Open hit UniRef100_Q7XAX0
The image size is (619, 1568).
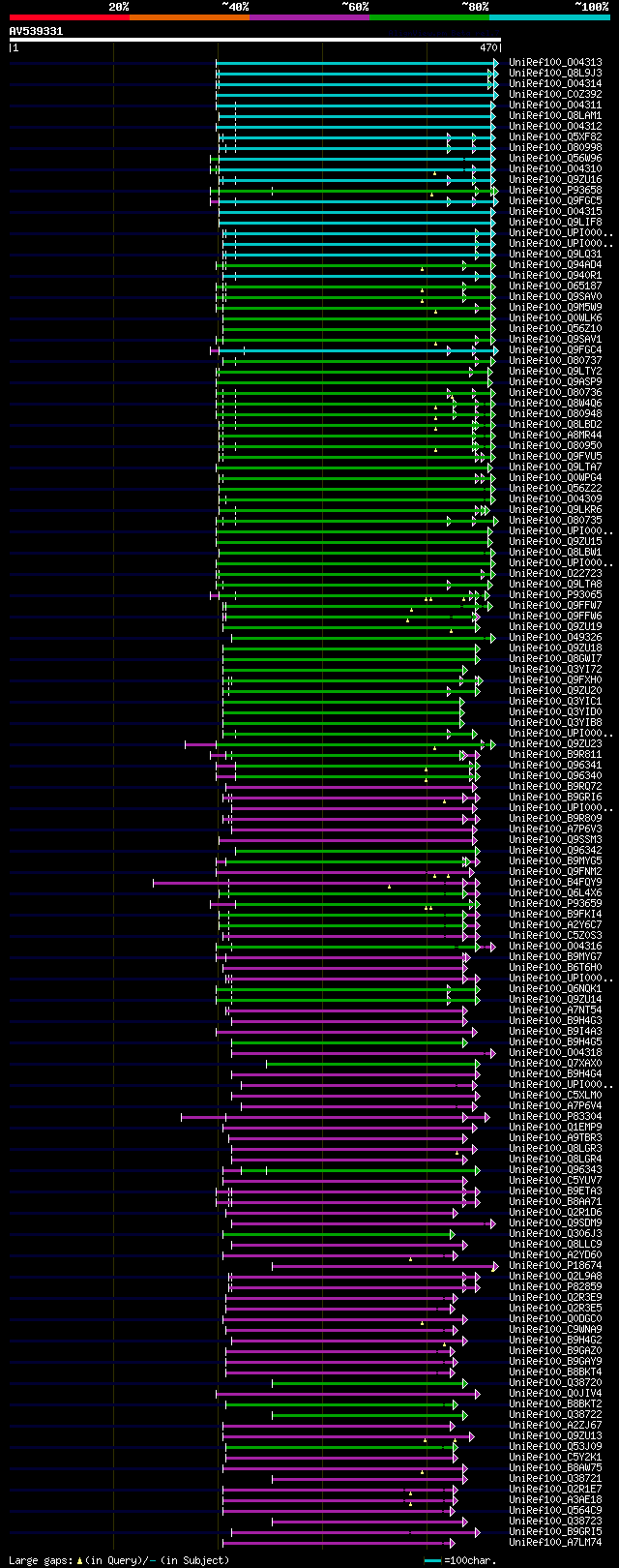pos(555,1064)
